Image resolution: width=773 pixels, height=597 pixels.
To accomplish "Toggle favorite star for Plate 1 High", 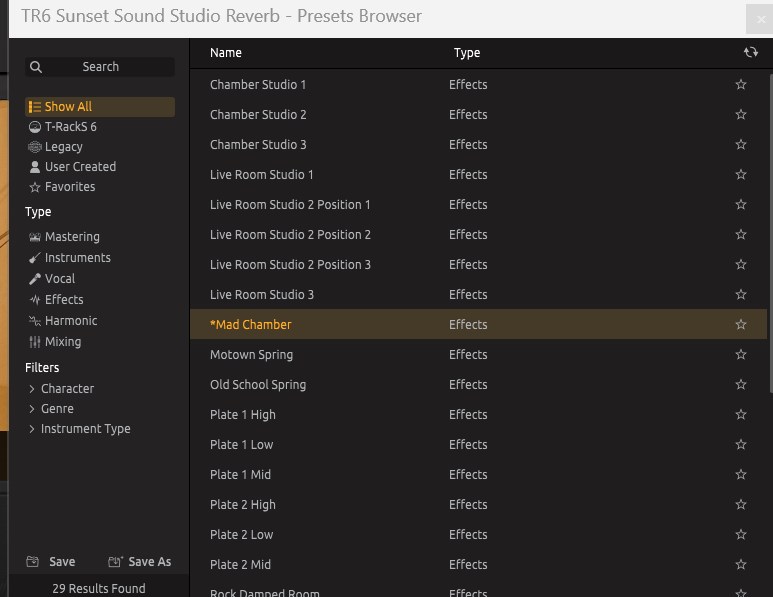I will point(741,415).
